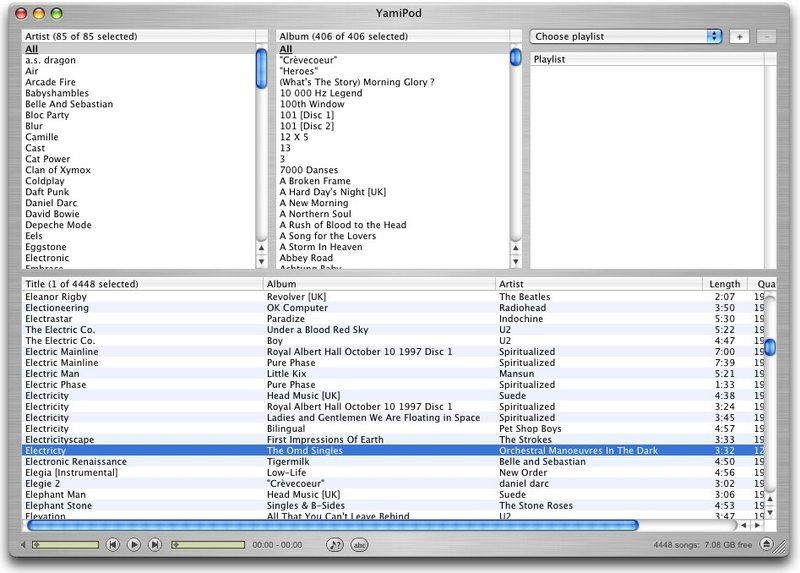Sort songs by the Album column header

(x=379, y=284)
